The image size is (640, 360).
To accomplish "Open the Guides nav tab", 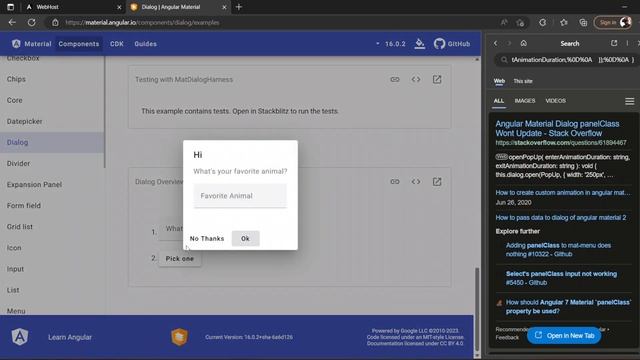I will click(145, 44).
